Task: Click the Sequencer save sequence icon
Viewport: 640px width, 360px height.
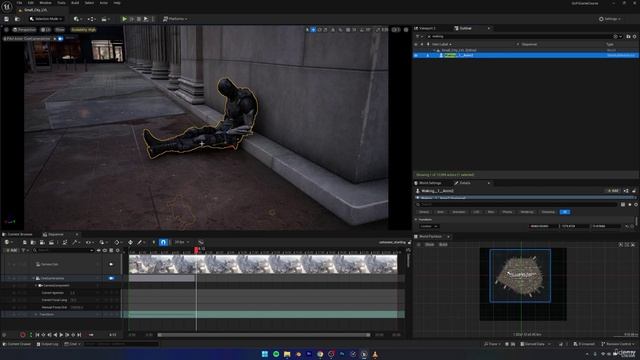Action: click(25, 242)
